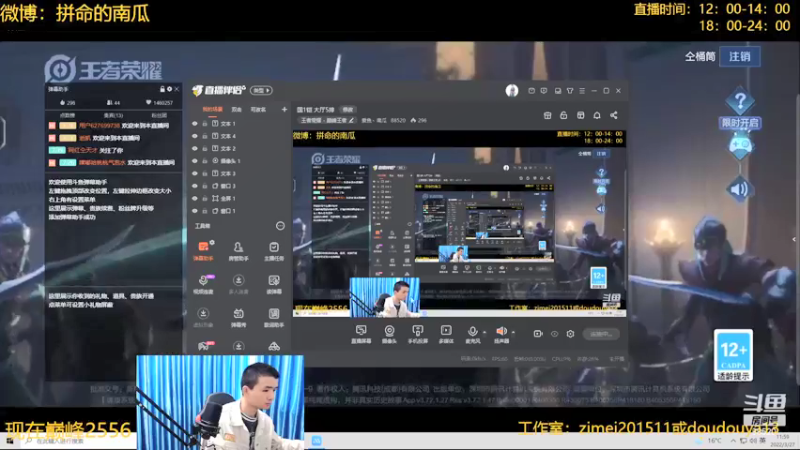Open the leftmost tab in the 弹幕助手 panel

pyautogui.click(x=67, y=115)
